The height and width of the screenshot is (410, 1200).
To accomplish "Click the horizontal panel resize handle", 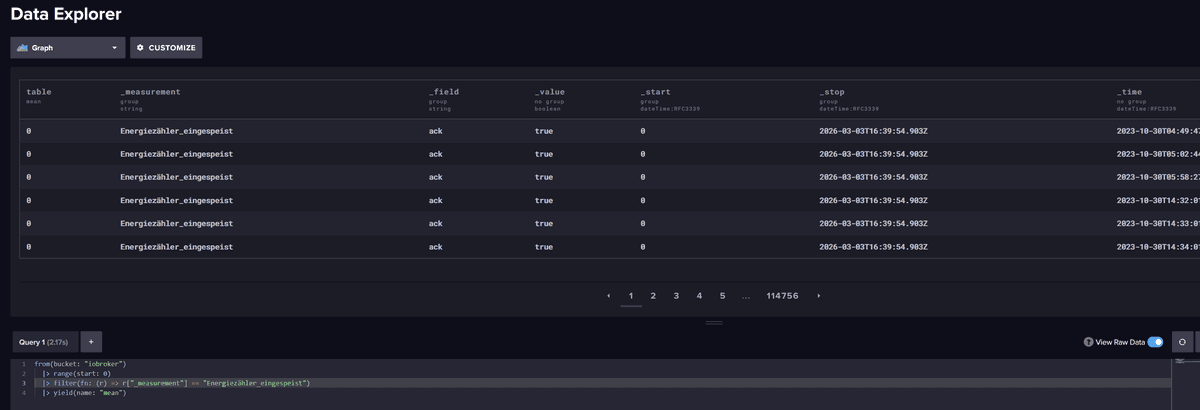I will pos(714,322).
